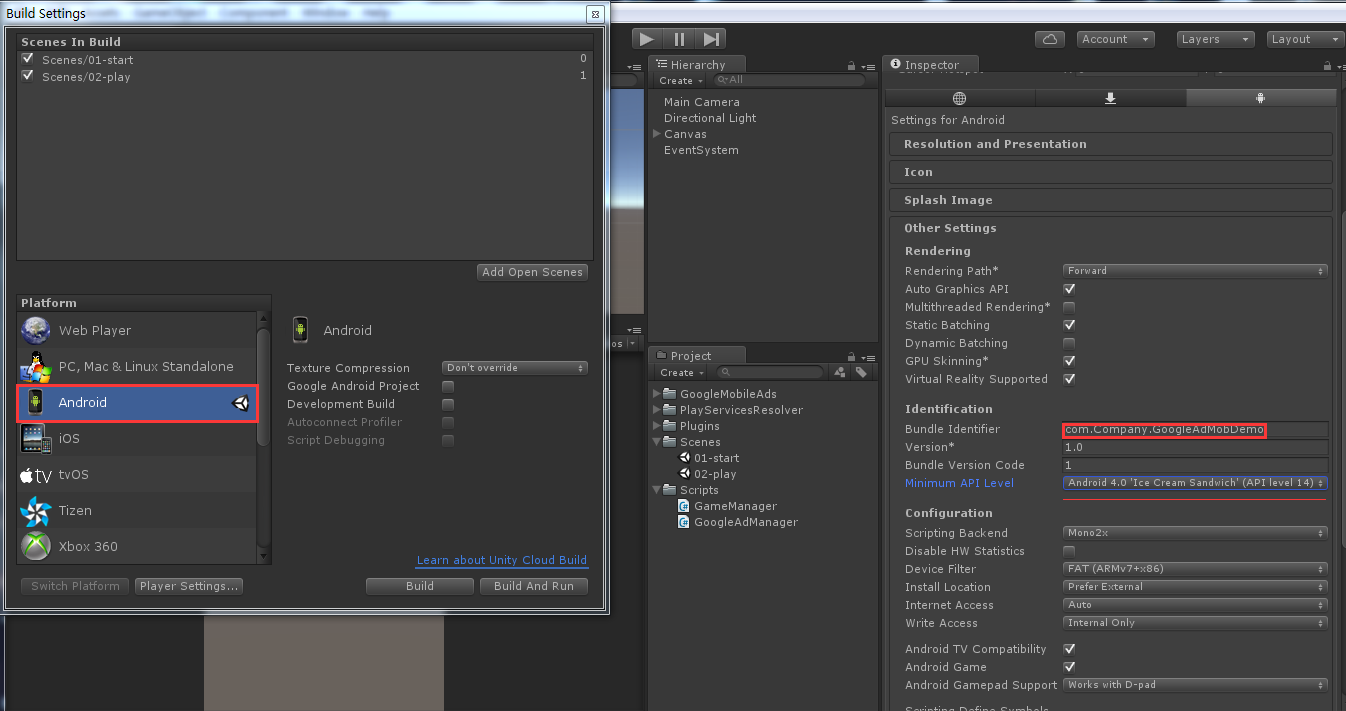This screenshot has width=1346, height=711.
Task: Open Write Access dropdown
Action: point(1195,623)
